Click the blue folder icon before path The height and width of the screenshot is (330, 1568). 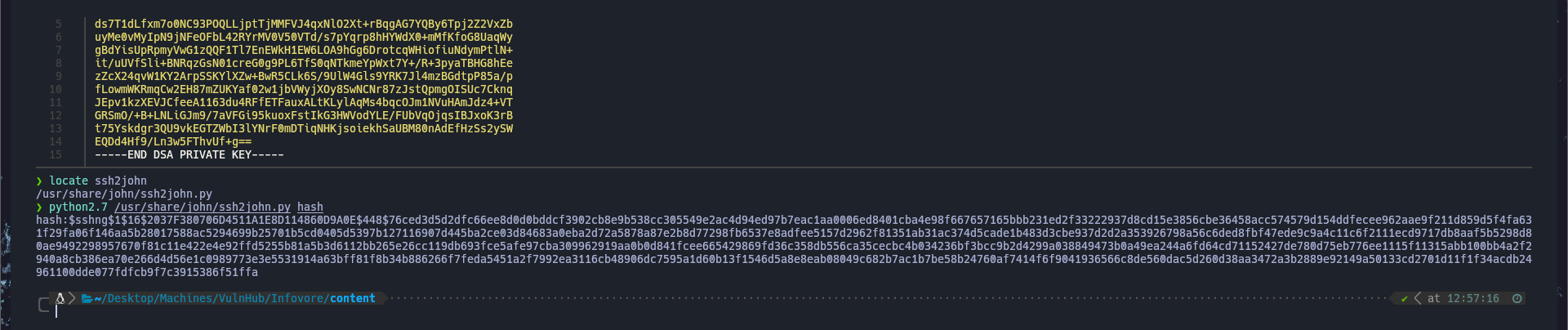87,299
